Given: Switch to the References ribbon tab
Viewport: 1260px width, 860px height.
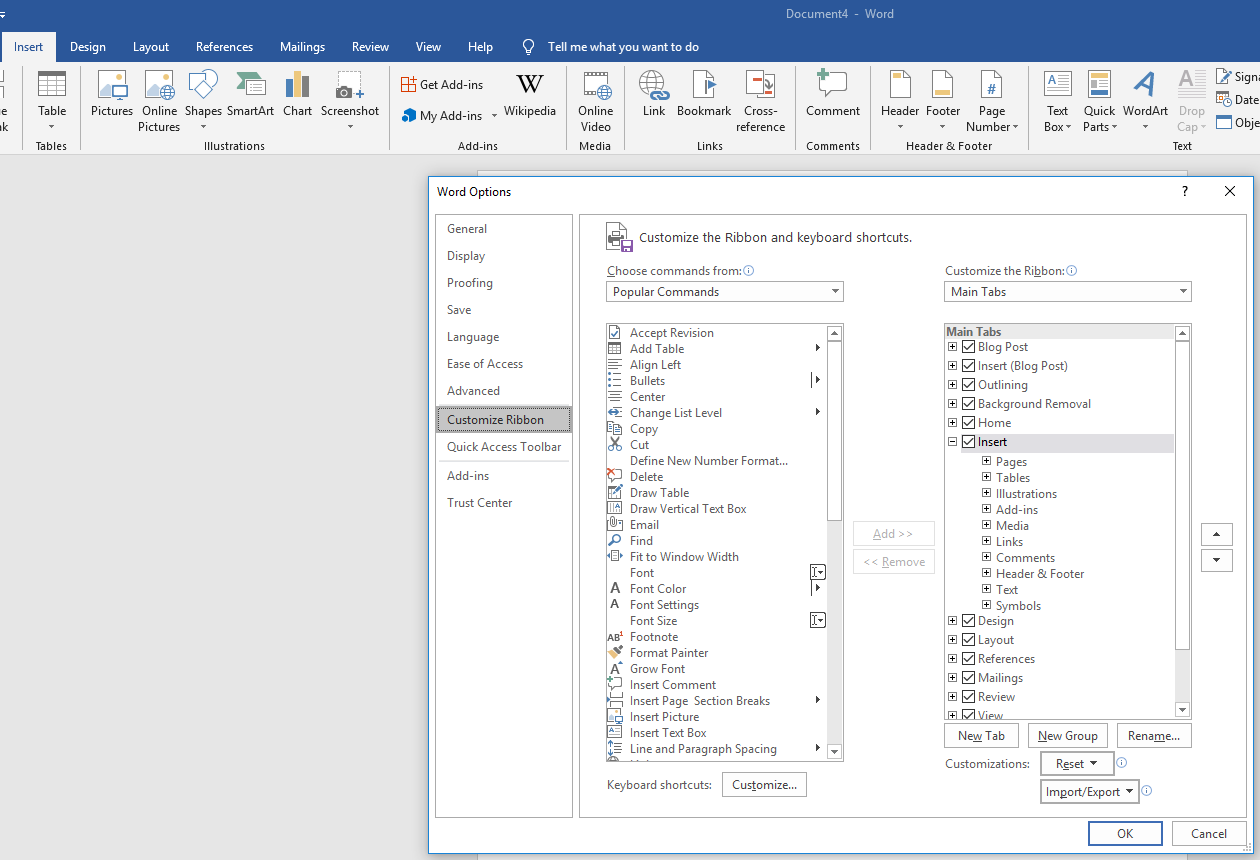Looking at the screenshot, I should click(x=224, y=47).
